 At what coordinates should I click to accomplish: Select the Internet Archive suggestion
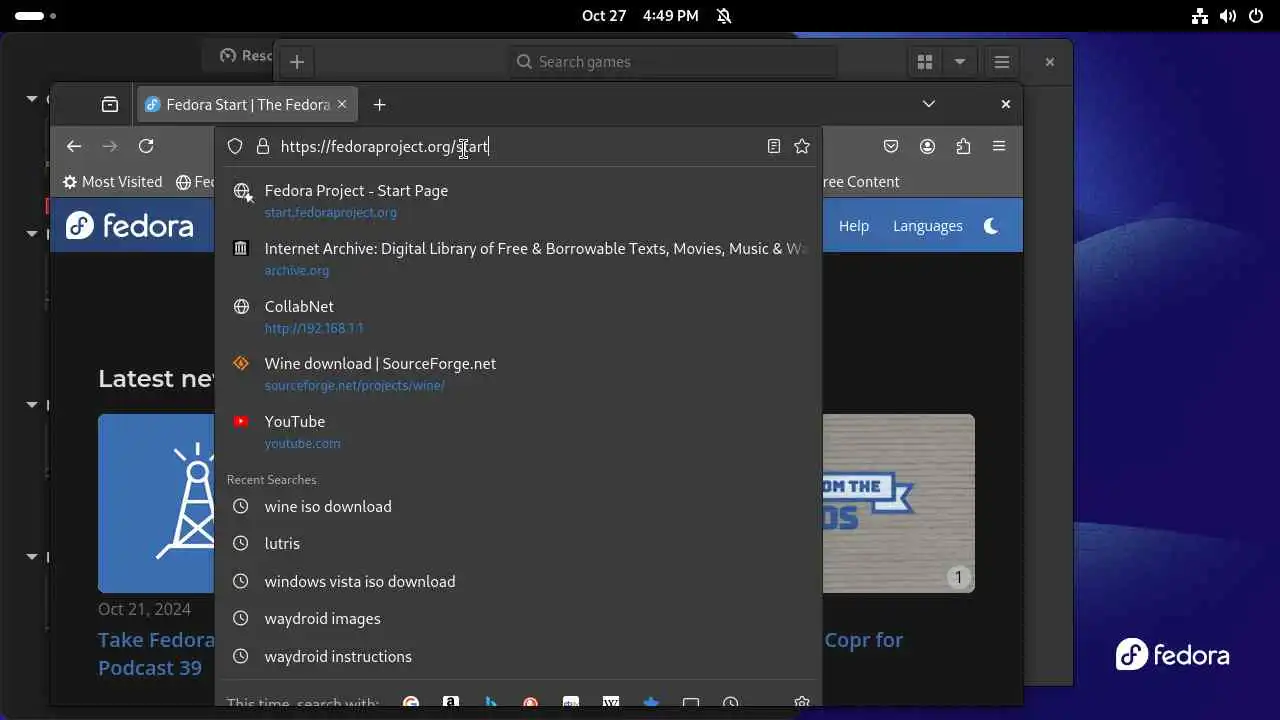[519, 258]
